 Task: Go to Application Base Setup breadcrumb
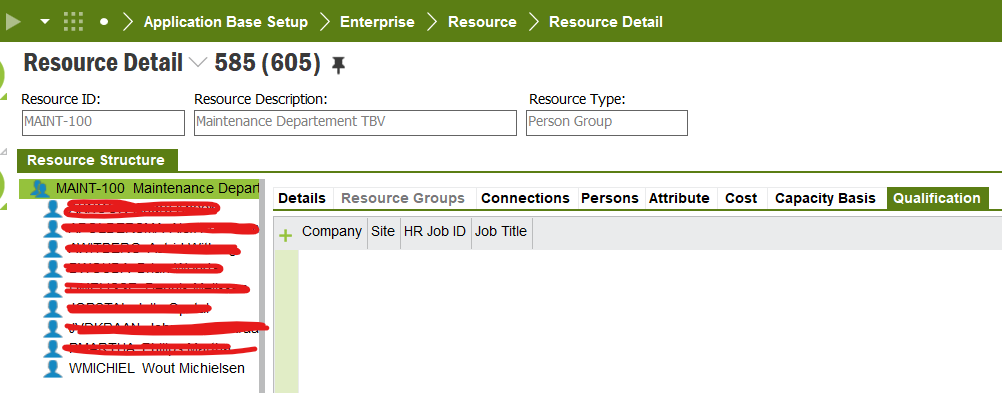tap(226, 22)
